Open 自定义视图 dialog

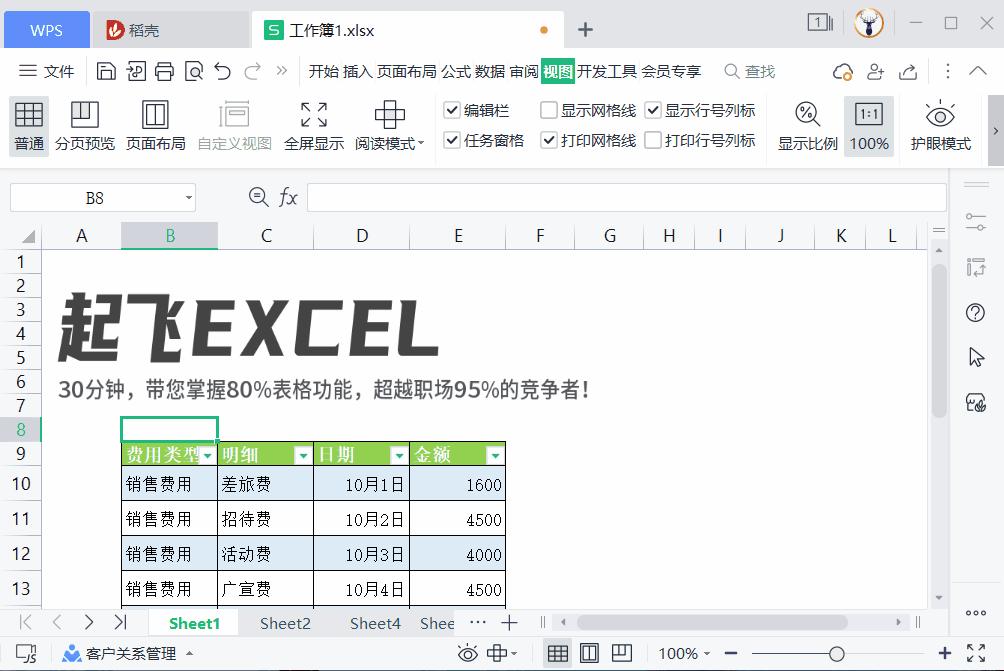(x=232, y=124)
